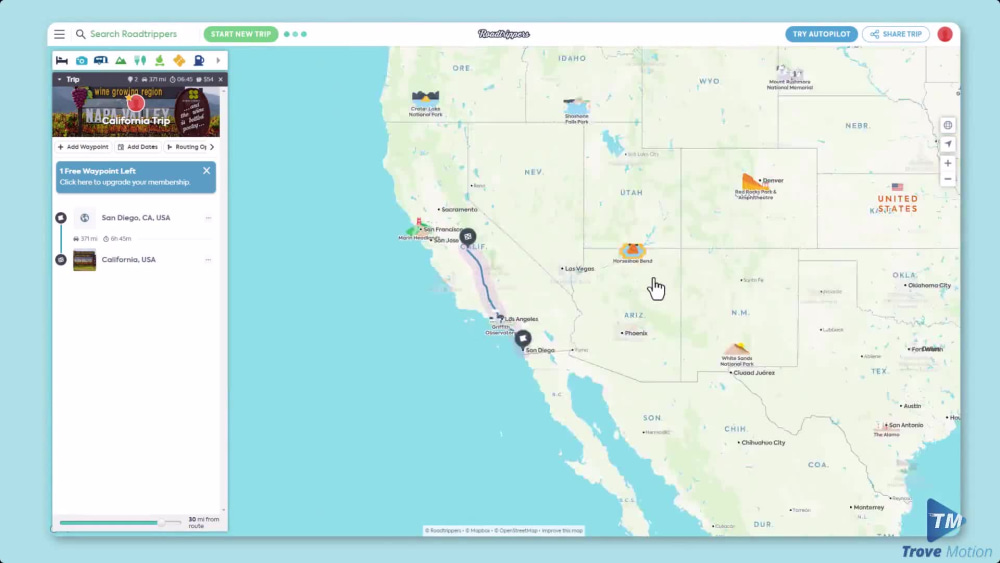Select the California, USA waypoint
The image size is (1000, 563).
[x=128, y=260]
